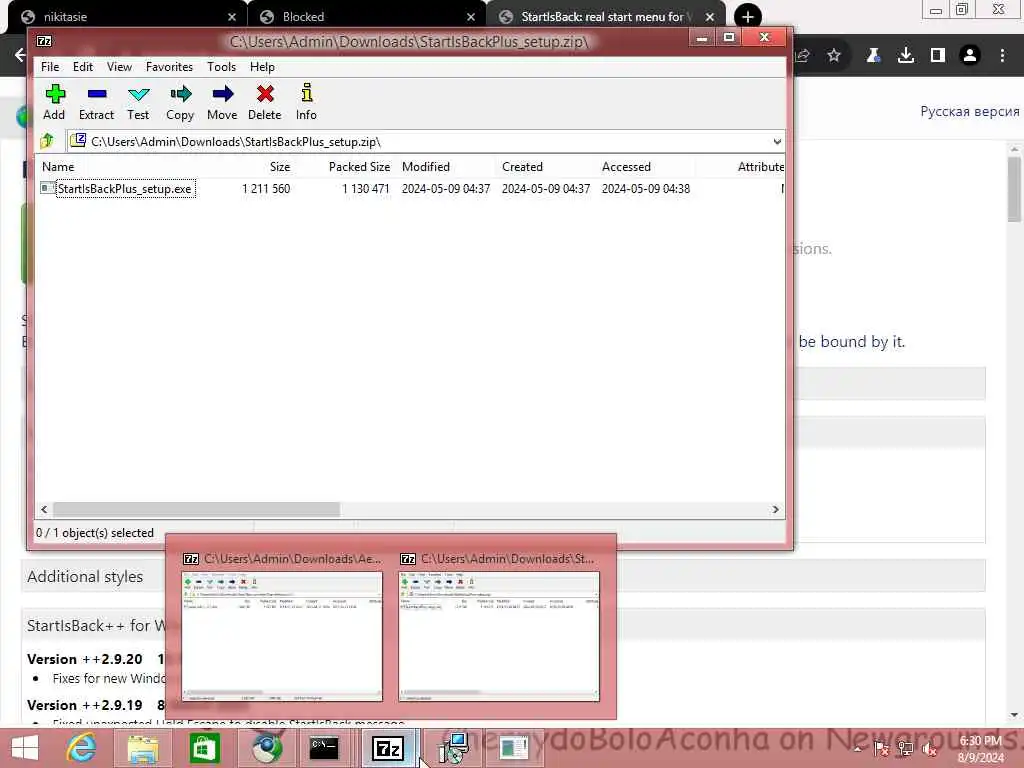Switch to the Chrome taskbar icon
The height and width of the screenshot is (768, 1024).
click(266, 748)
